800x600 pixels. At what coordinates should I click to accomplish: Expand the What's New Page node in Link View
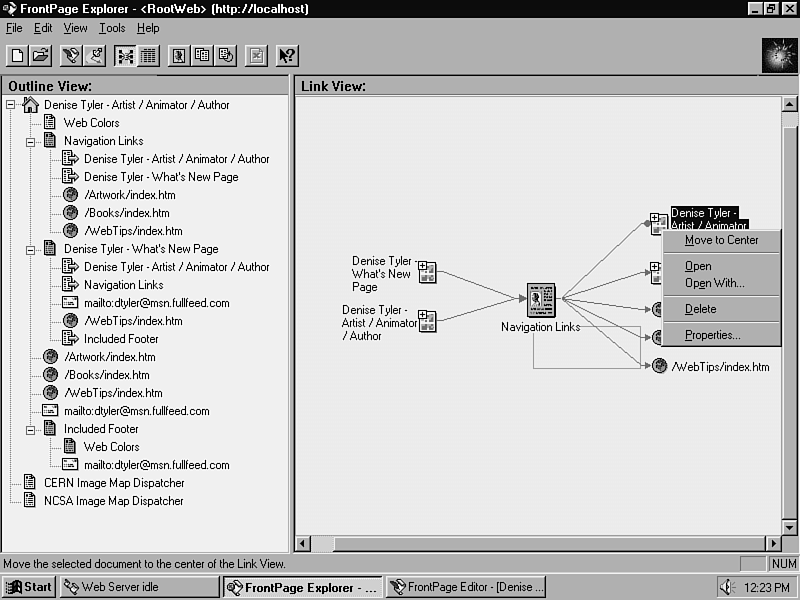point(423,266)
